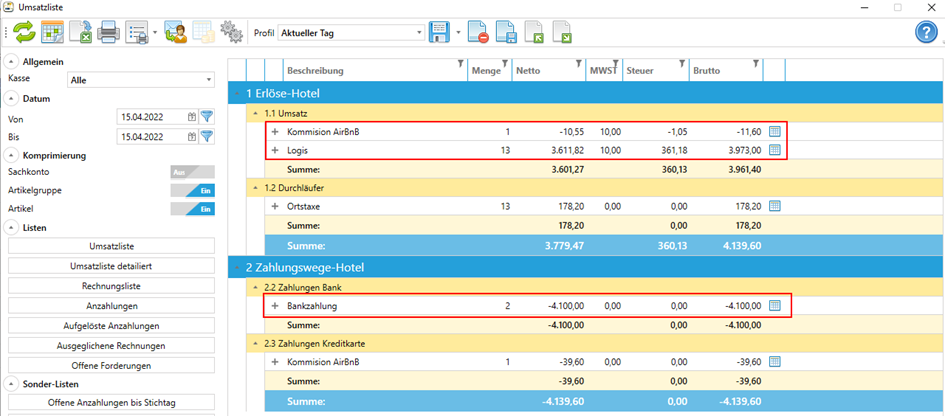945x416 pixels.
Task: Collapse the Komprimierung section
Action: (x=12, y=155)
